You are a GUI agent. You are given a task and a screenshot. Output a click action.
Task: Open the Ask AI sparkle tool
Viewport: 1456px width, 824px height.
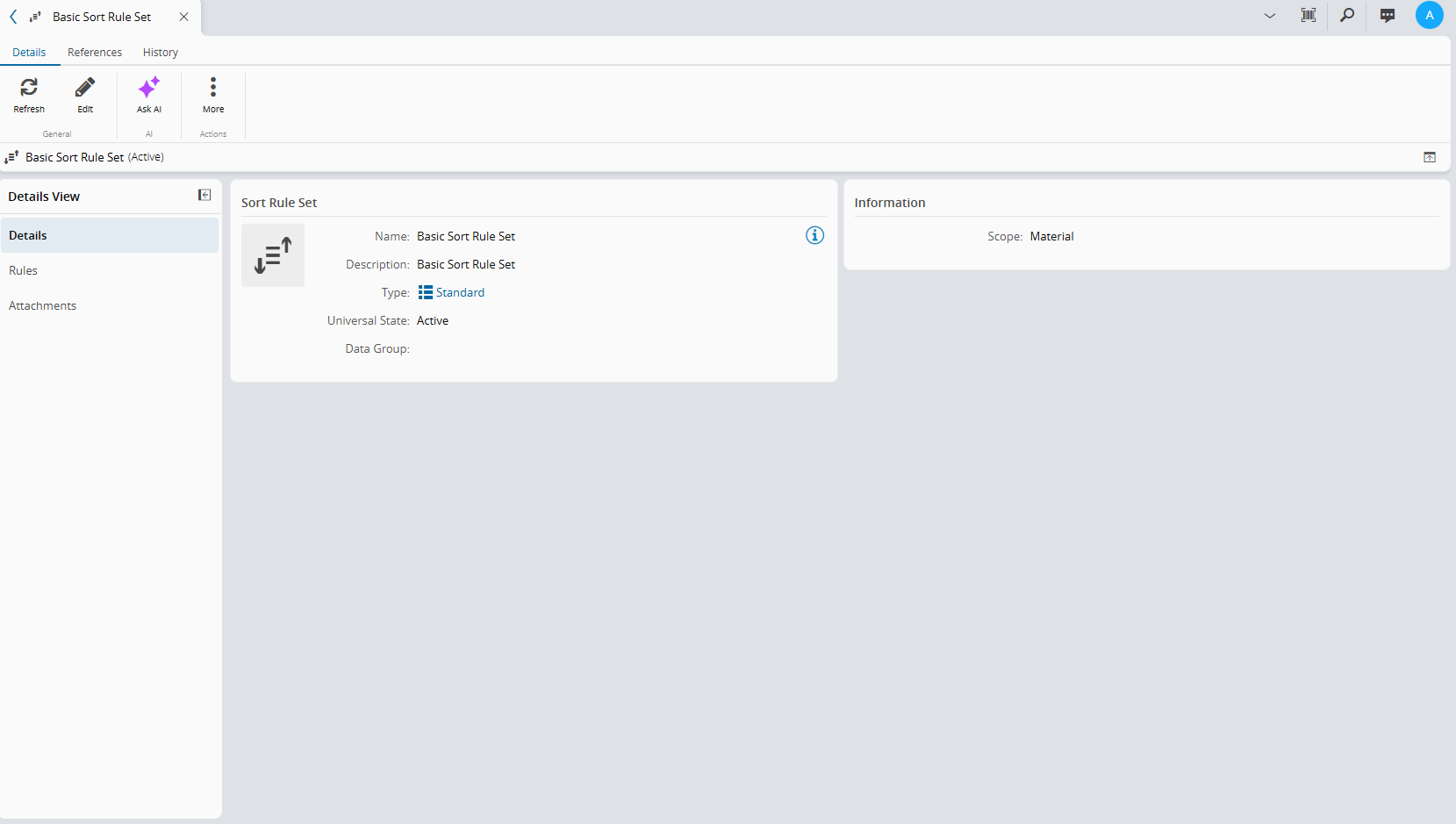coord(149,87)
